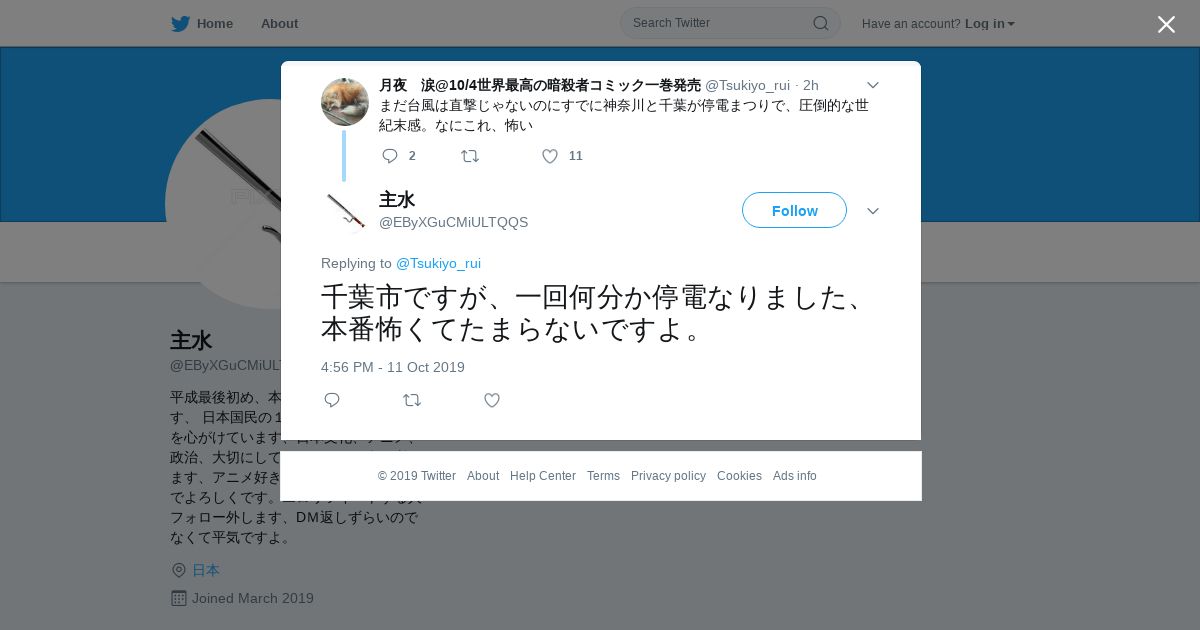
Task: Open the Privacy policy footer link
Action: pos(668,476)
